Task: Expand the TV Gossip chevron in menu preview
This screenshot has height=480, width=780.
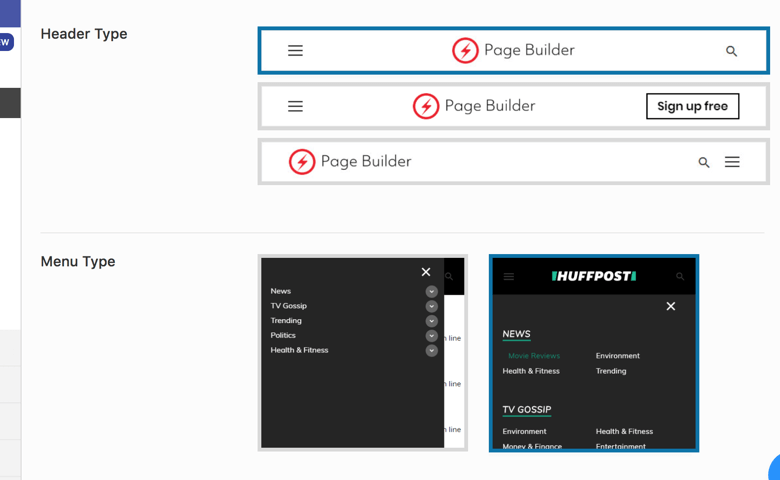Action: click(x=431, y=306)
